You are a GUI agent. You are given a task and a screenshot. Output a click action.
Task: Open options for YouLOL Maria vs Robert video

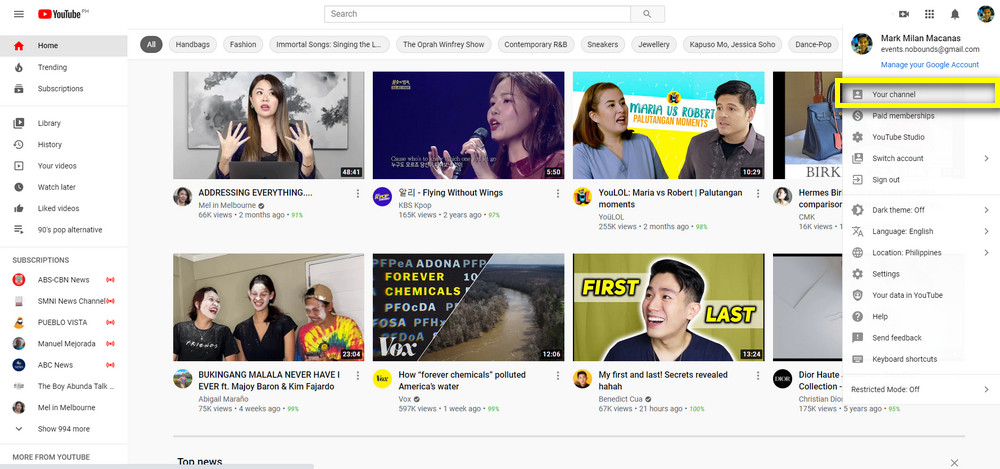tap(758, 193)
